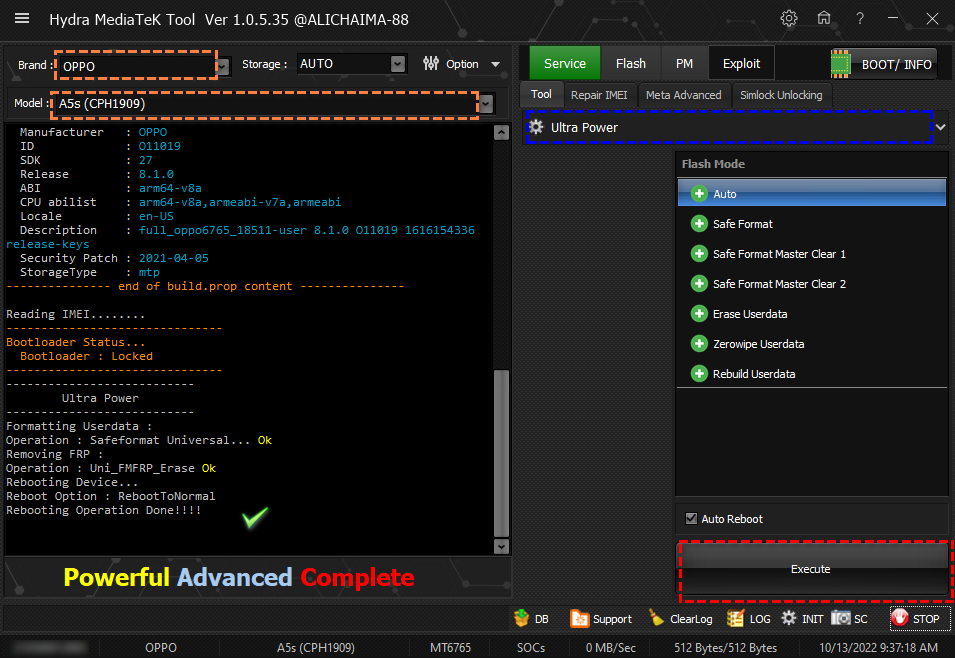
Task: Switch to the Service tab
Action: tap(565, 63)
